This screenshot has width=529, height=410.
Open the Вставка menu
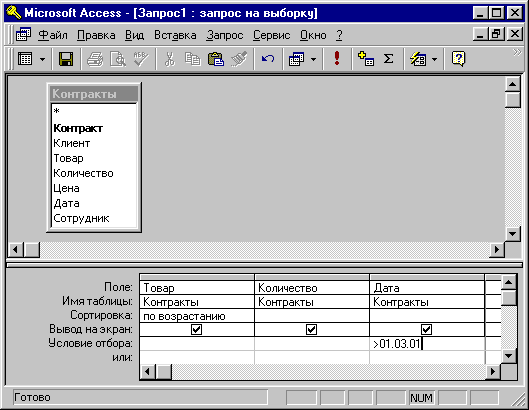point(175,35)
